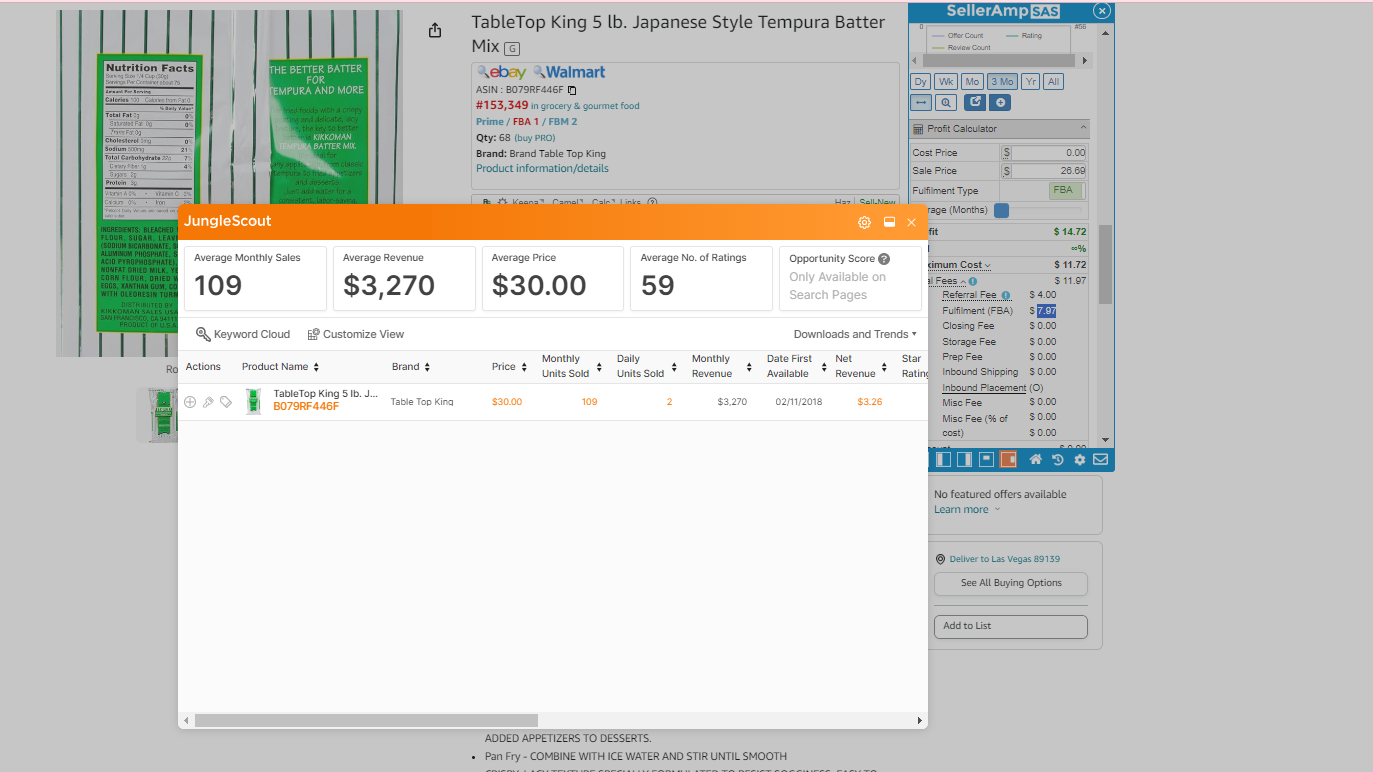Open Product information/details link

pos(542,169)
